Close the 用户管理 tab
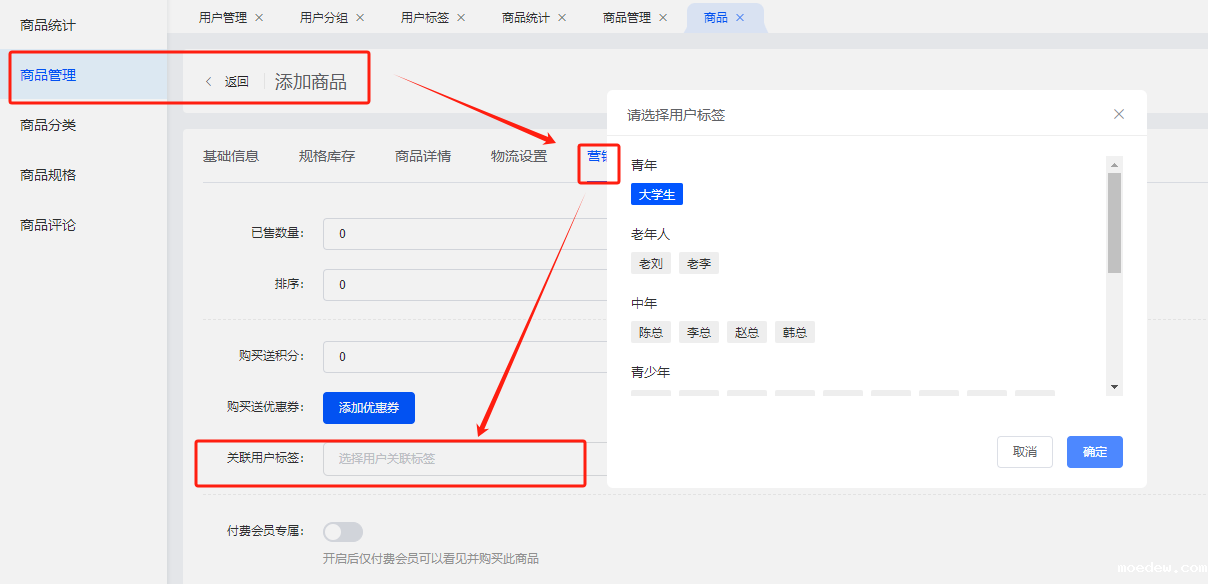1208x584 pixels. click(260, 18)
